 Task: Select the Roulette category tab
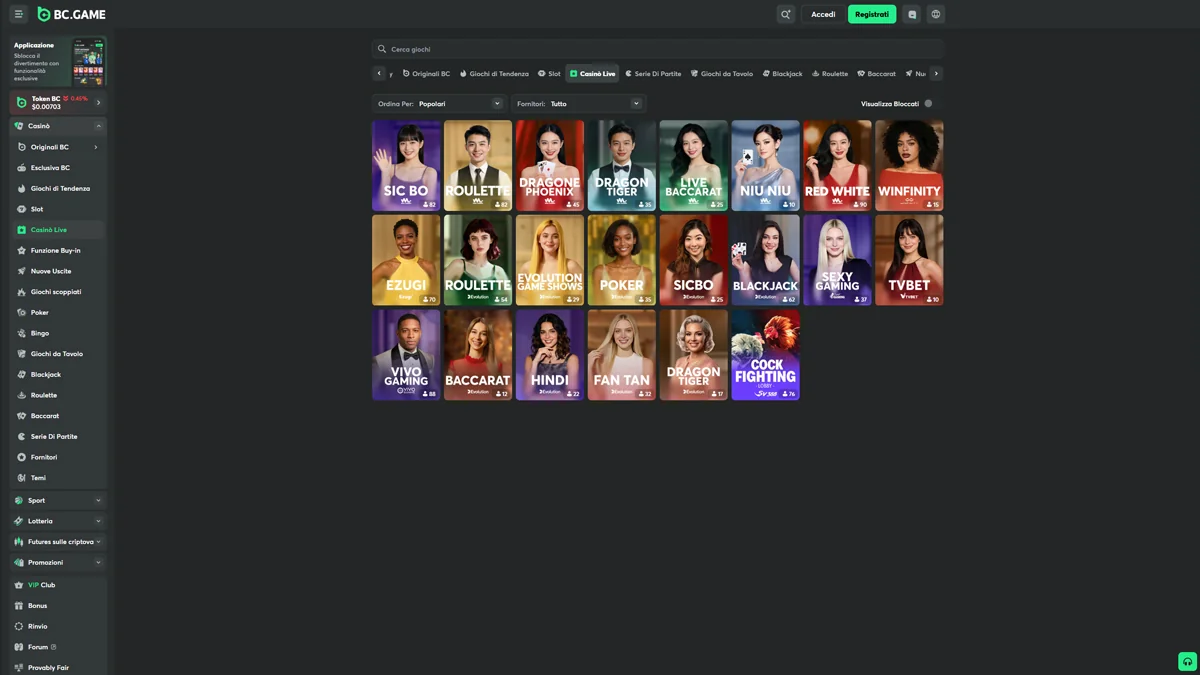(x=830, y=73)
